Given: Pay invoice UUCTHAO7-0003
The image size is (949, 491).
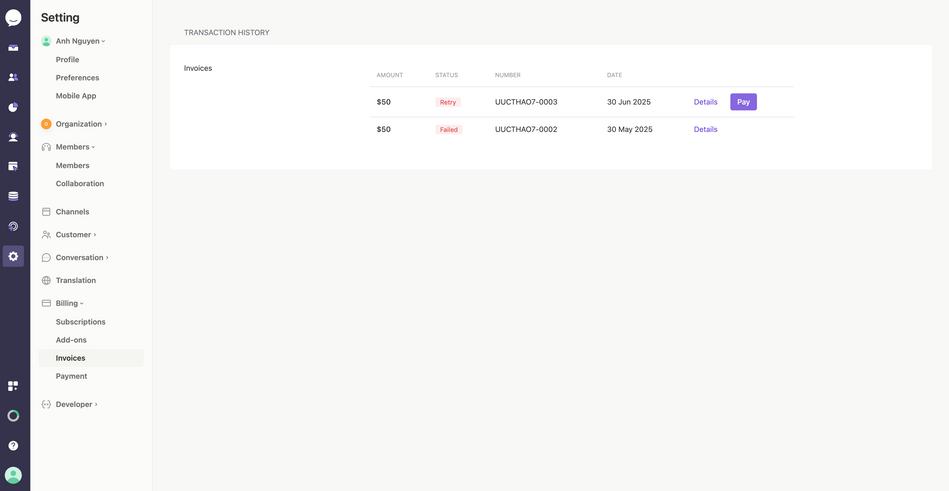Looking at the screenshot, I should tap(743, 102).
